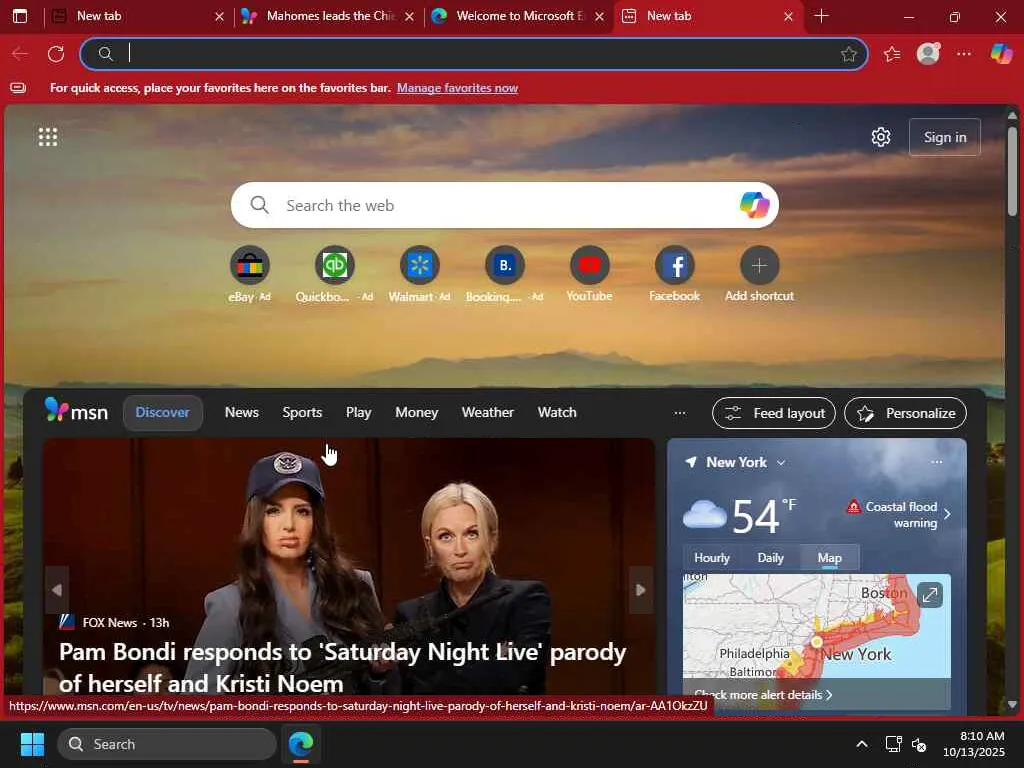The width and height of the screenshot is (1024, 768).
Task: Click the Windows taskbar Search box
Action: coord(167,744)
